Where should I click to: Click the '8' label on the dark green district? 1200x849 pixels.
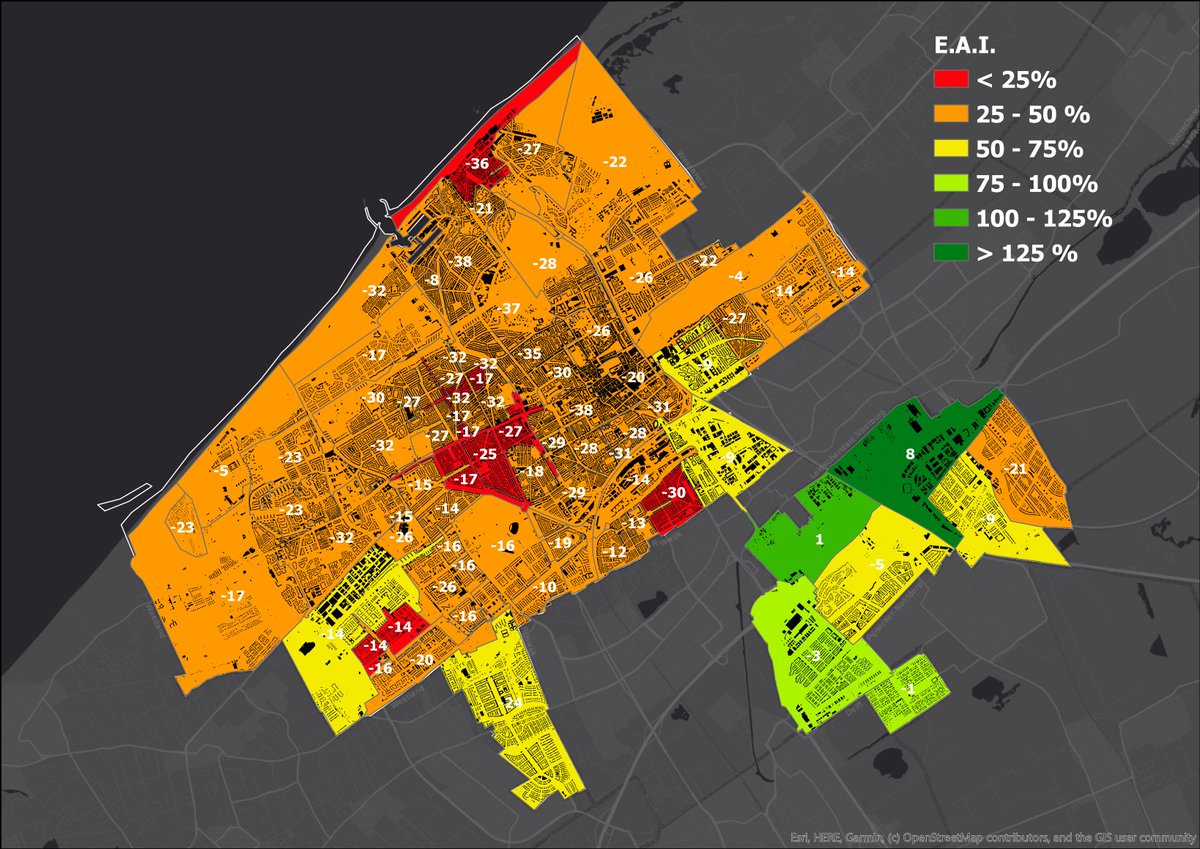[910, 454]
